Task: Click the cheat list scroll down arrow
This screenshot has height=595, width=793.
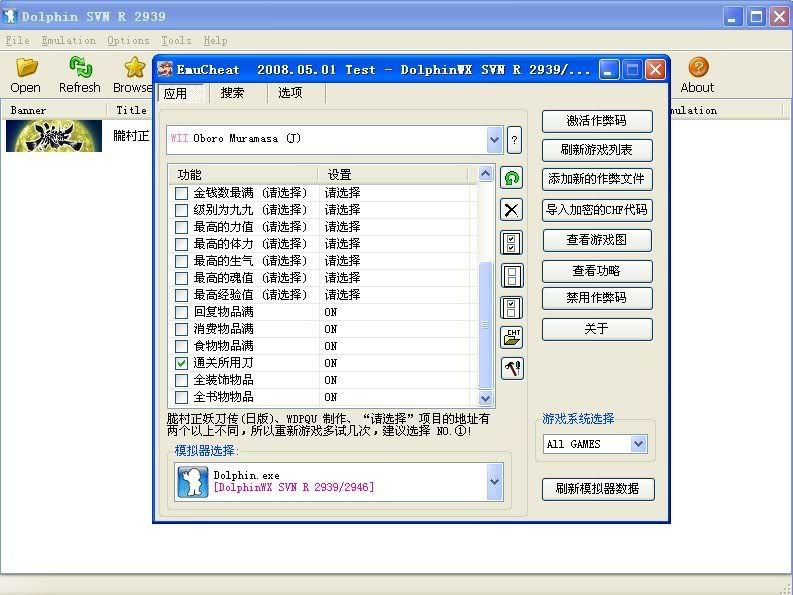Action: [486, 398]
